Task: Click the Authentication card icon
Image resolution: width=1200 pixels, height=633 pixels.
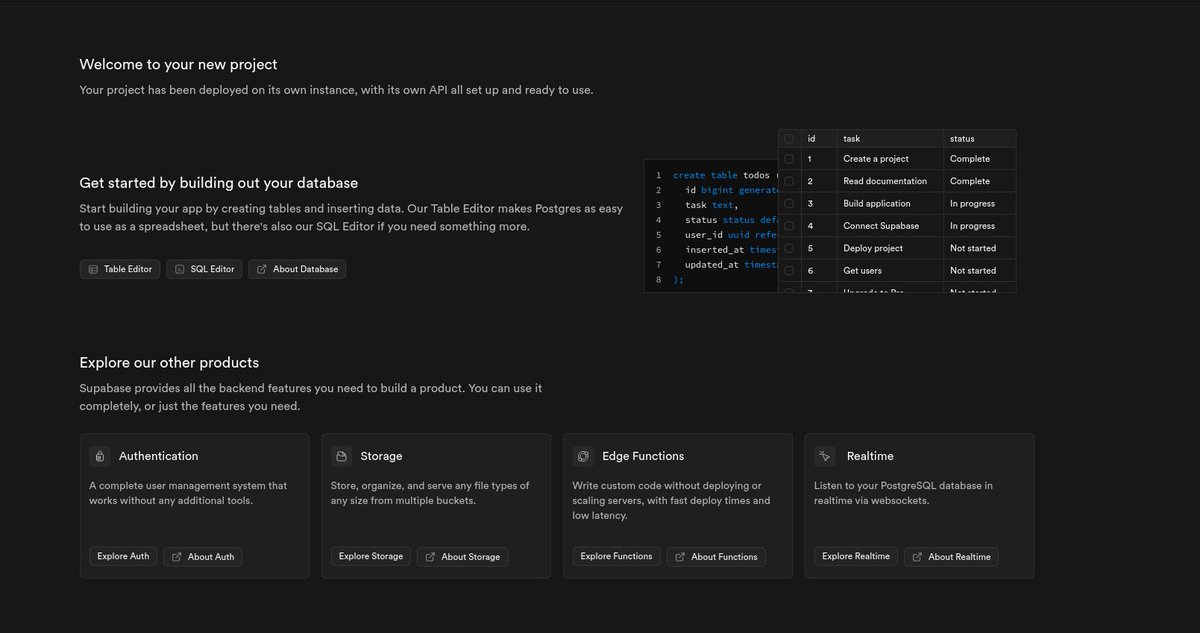Action: [x=100, y=456]
